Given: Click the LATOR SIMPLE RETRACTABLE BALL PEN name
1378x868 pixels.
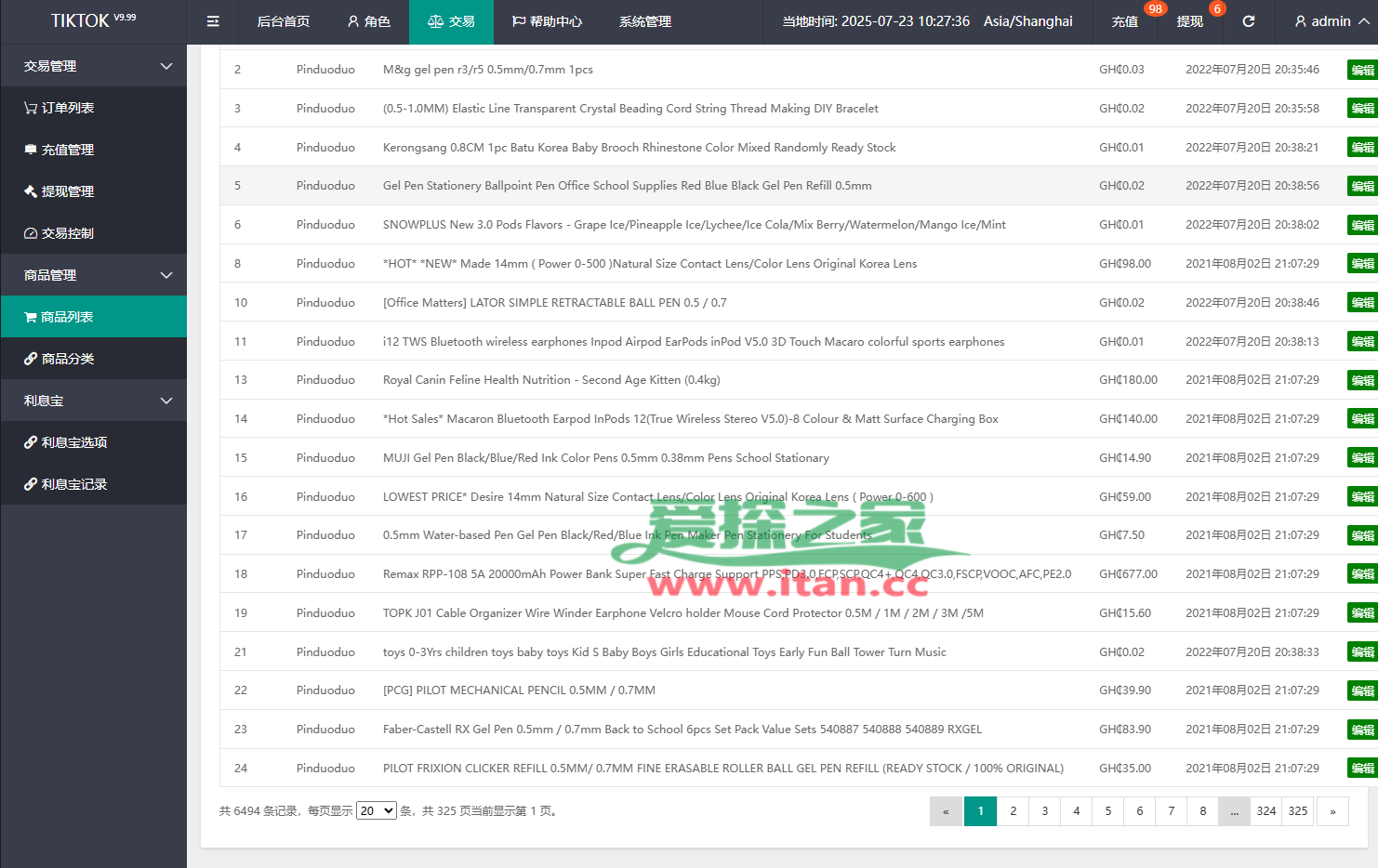Looking at the screenshot, I should pos(555,303).
